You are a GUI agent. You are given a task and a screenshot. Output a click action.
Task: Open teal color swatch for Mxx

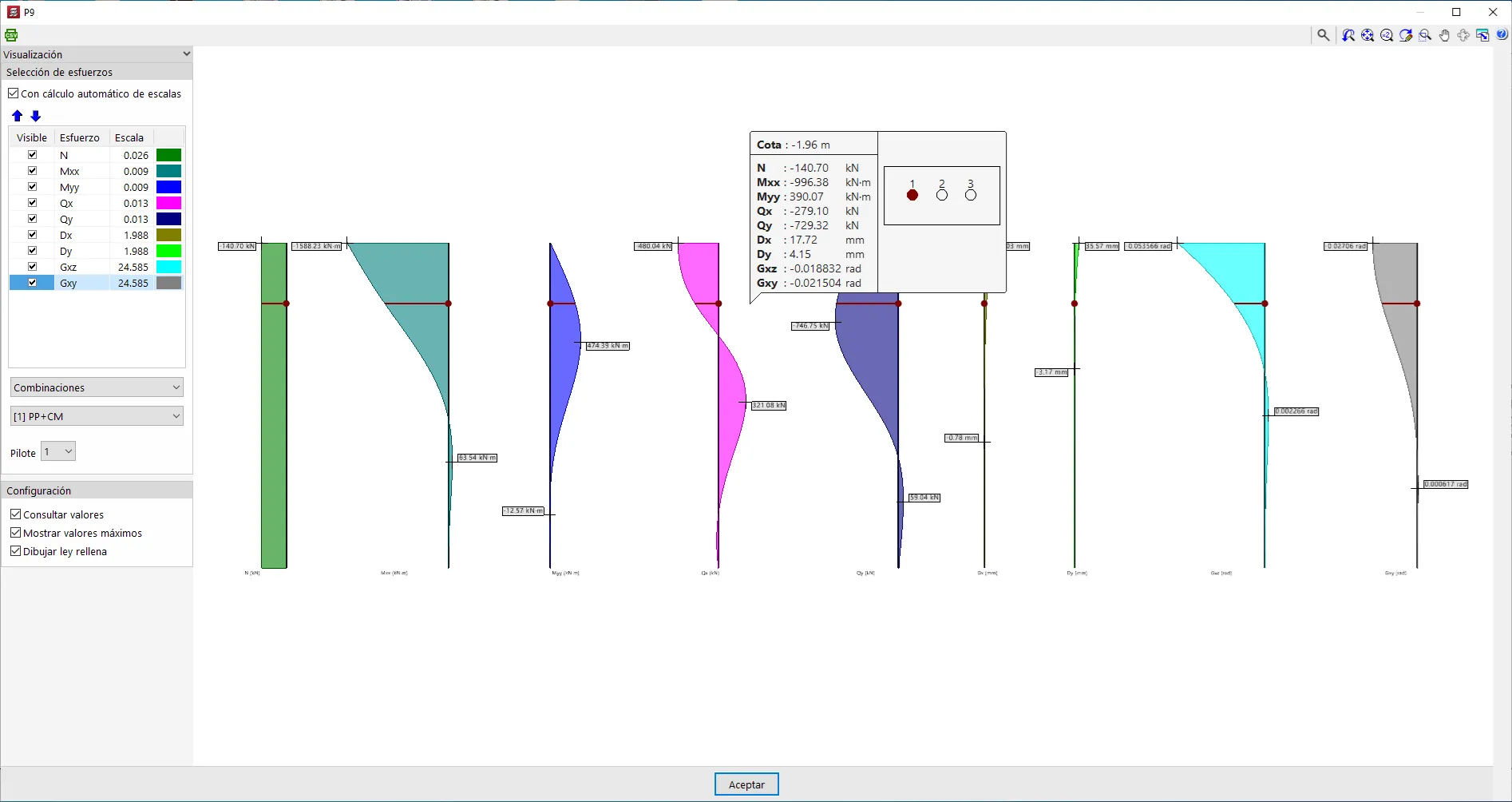[168, 171]
